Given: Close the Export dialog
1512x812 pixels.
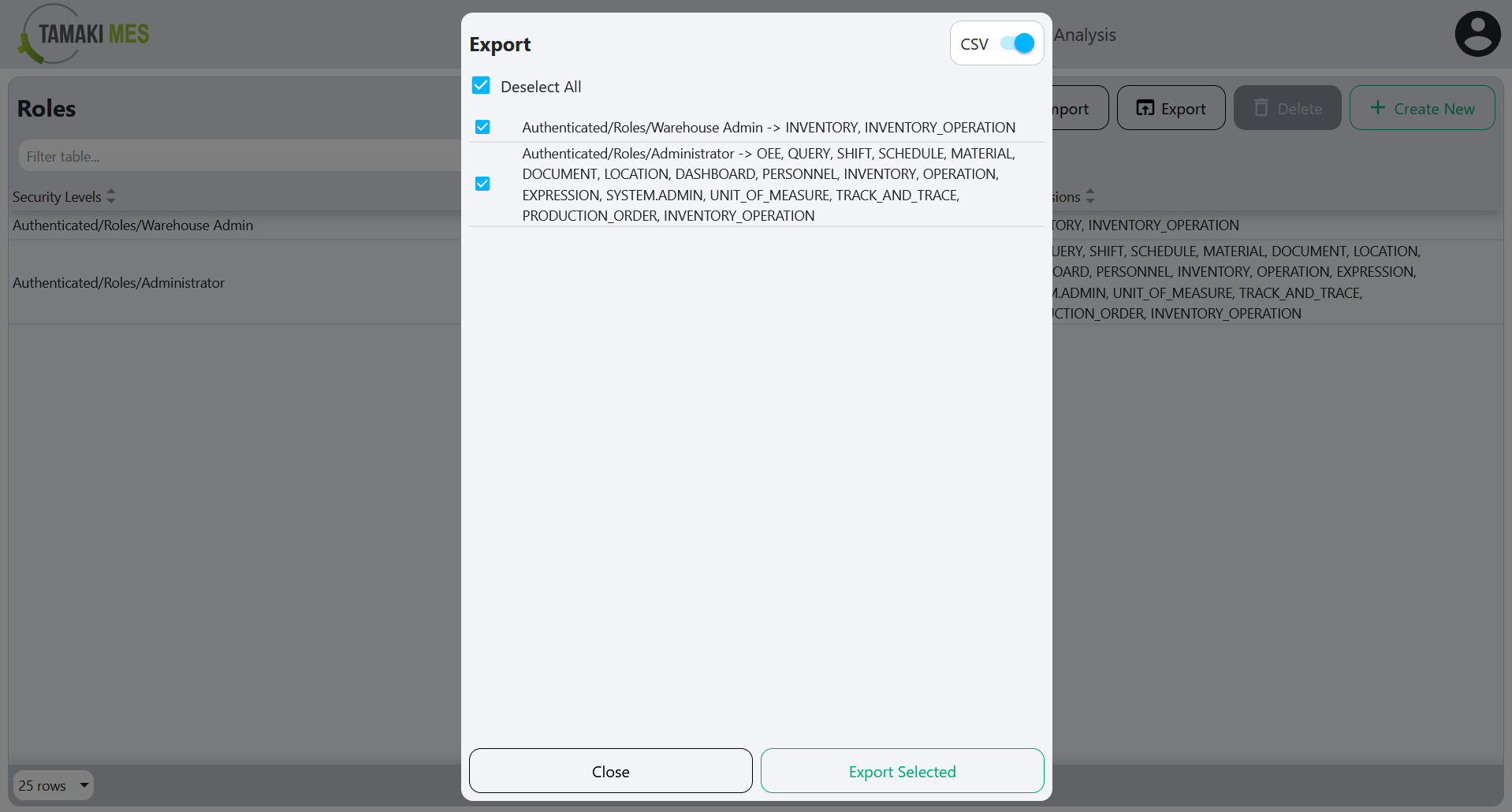Looking at the screenshot, I should pyautogui.click(x=609, y=771).
